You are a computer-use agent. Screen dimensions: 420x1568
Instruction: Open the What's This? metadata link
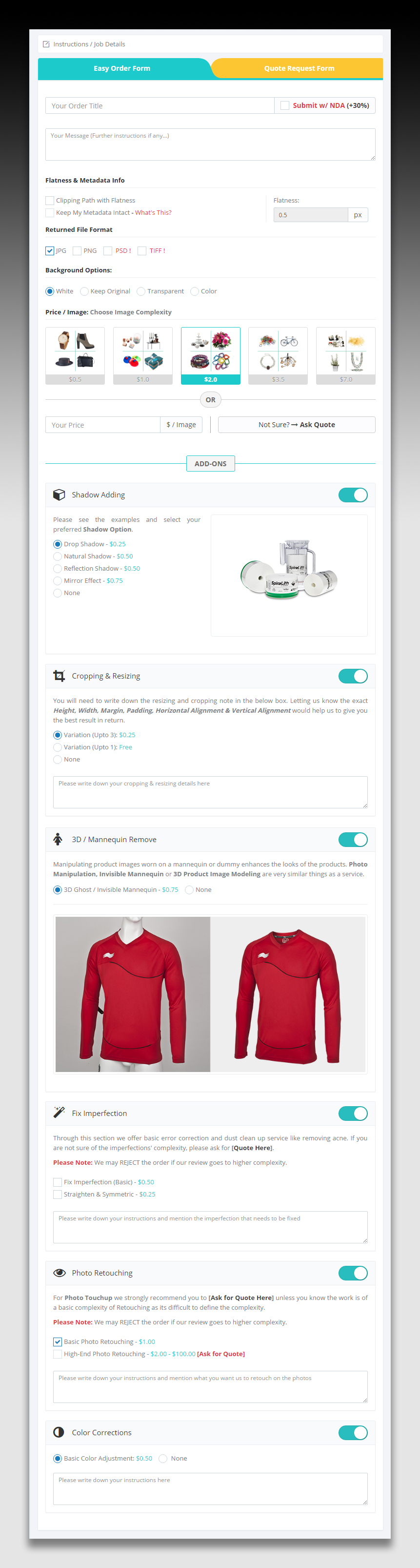[x=153, y=213]
